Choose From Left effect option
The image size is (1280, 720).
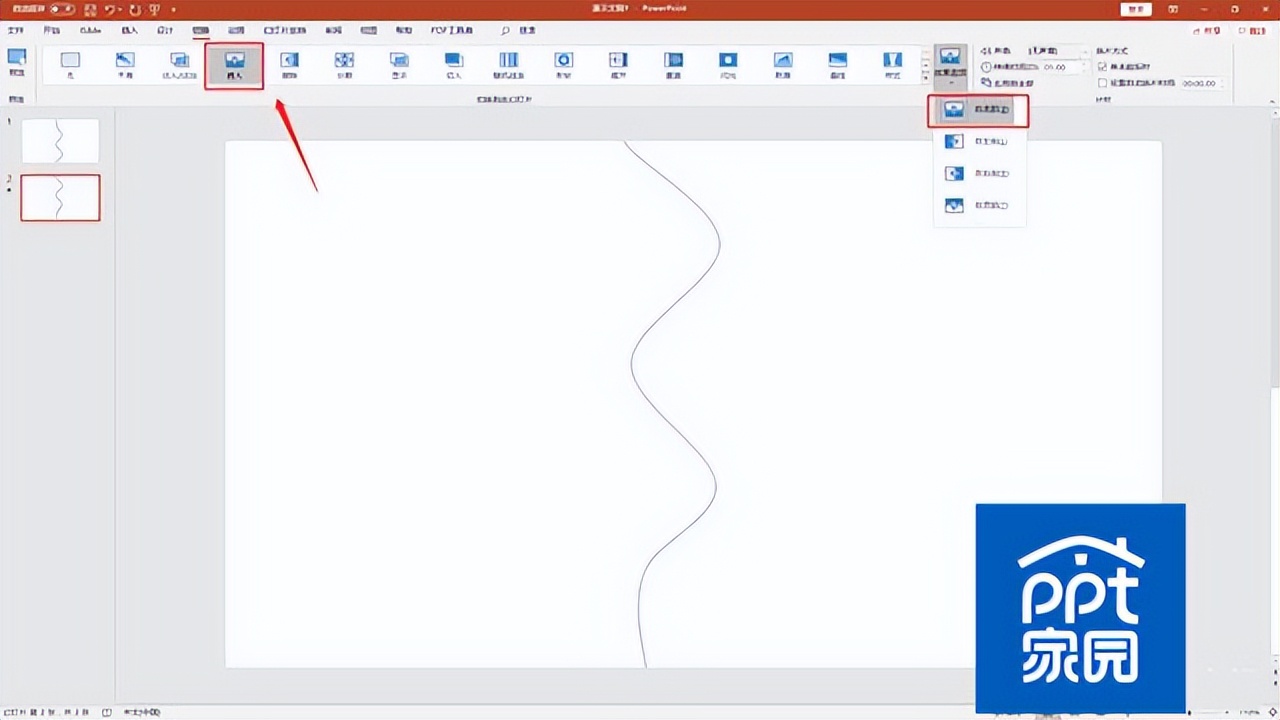pyautogui.click(x=978, y=141)
